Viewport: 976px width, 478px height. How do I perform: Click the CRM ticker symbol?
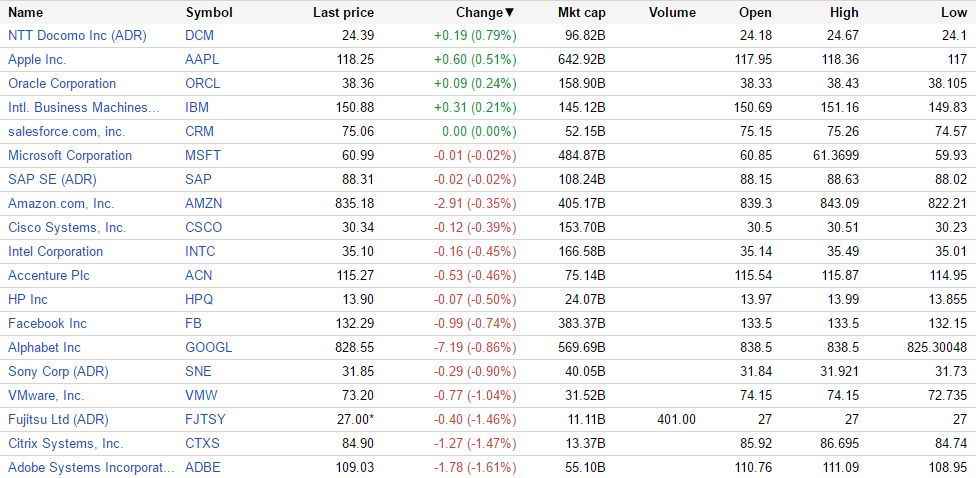[x=200, y=131]
